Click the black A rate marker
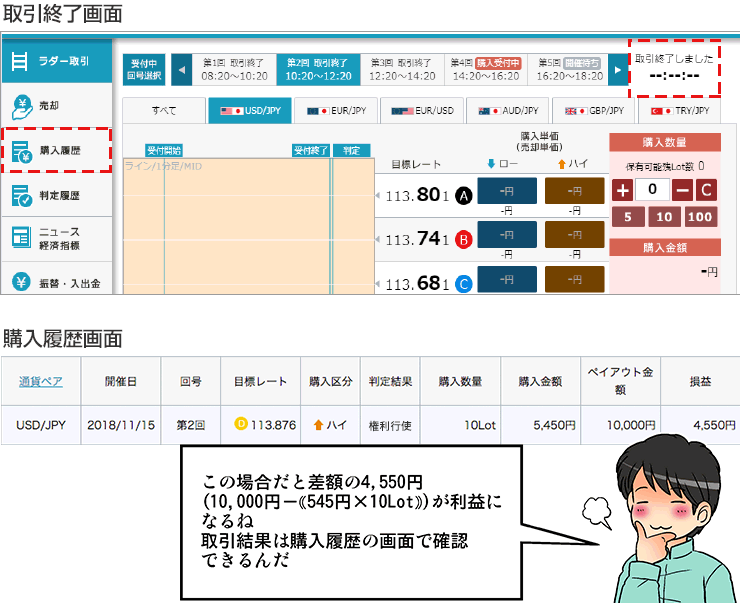The height and width of the screenshot is (603, 740). pyautogui.click(x=463, y=196)
